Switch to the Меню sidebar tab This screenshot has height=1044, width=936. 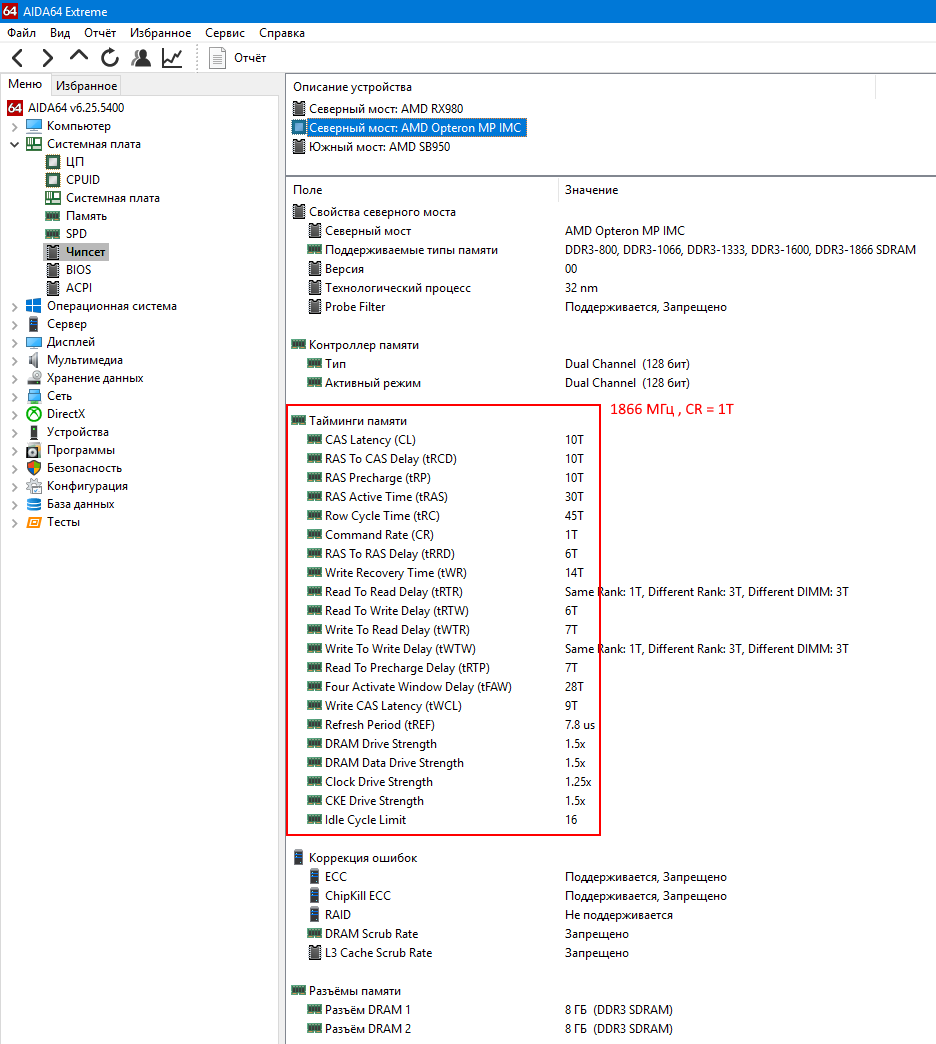coord(25,84)
